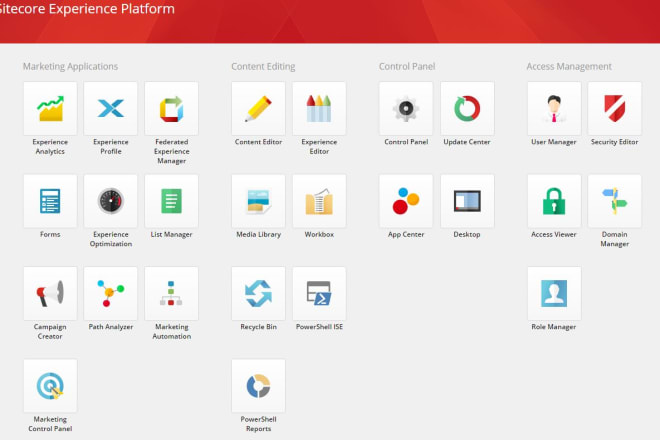Open the Recycle Bin icon
Screen dimensions: 660x440
tap(258, 293)
